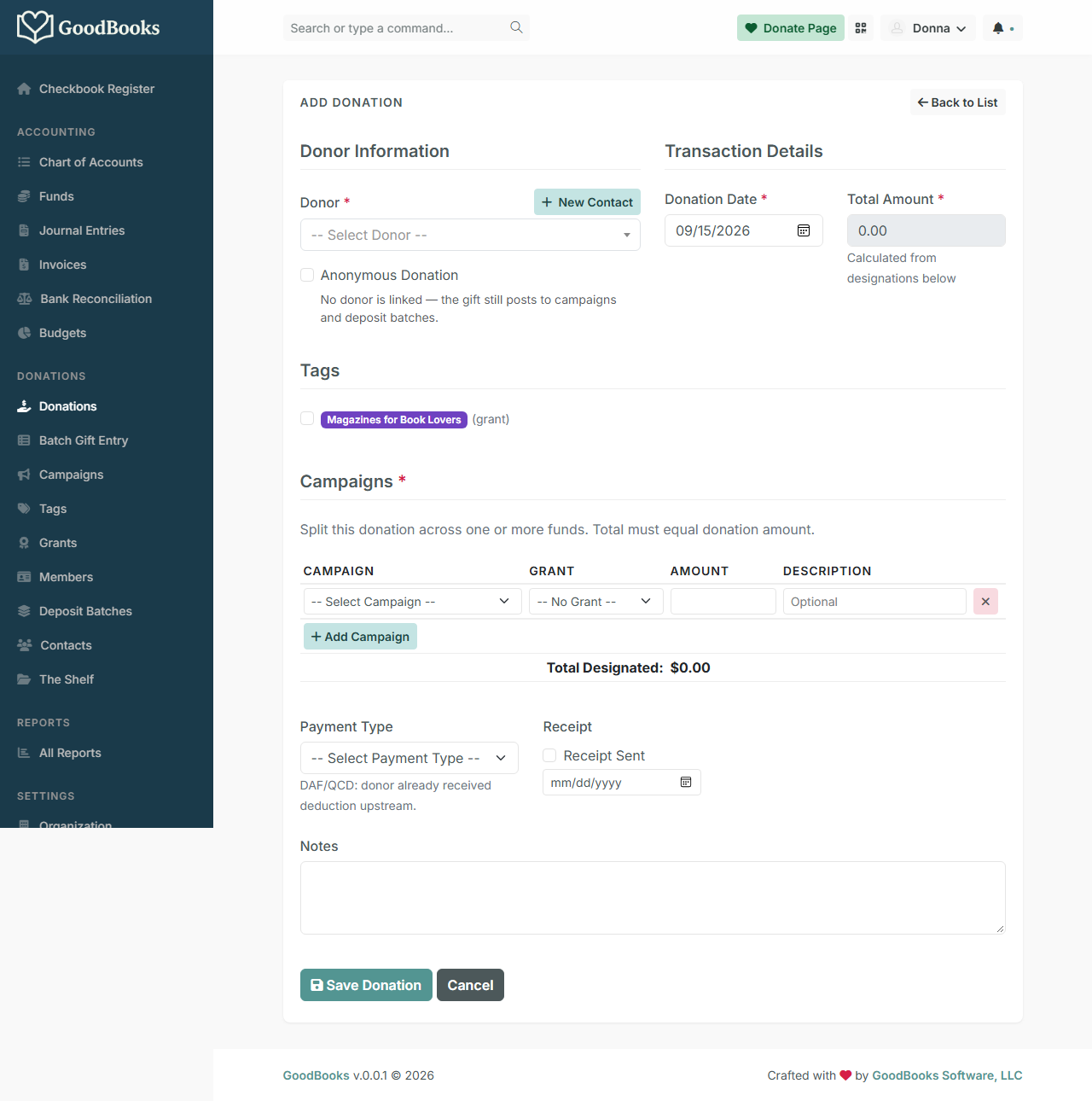Navigate to All Reports
The image size is (1092, 1101).
pyautogui.click(x=70, y=753)
